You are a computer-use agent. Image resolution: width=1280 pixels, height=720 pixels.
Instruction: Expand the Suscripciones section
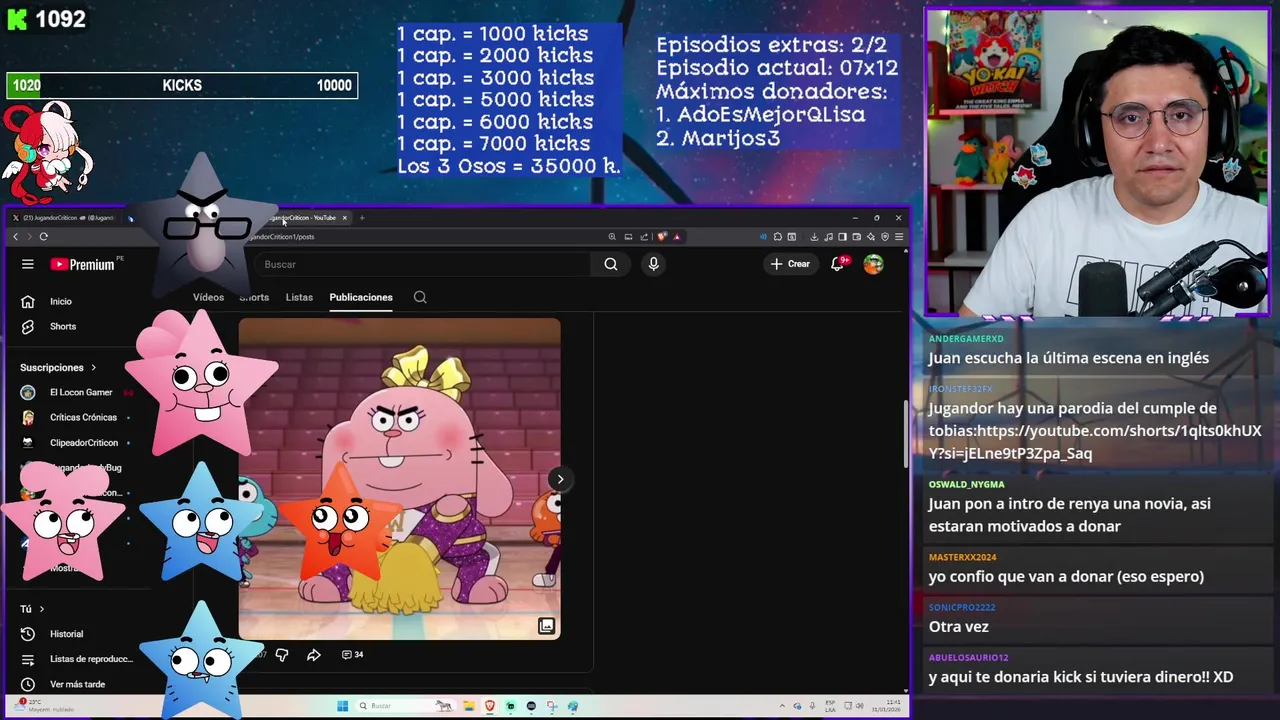(x=58, y=367)
